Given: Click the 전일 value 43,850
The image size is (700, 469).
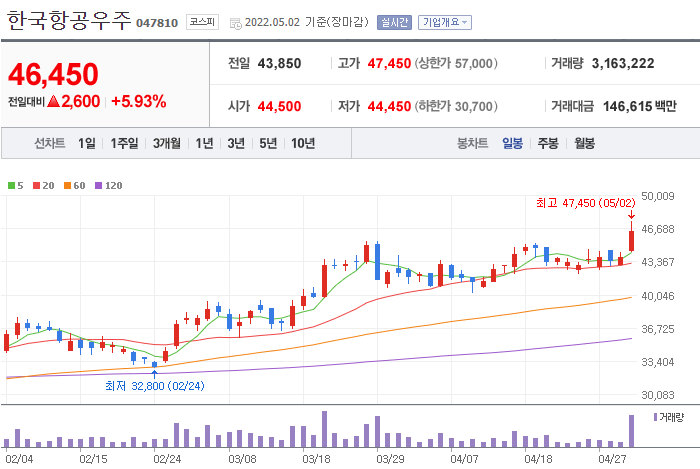Looking at the screenshot, I should point(279,63).
